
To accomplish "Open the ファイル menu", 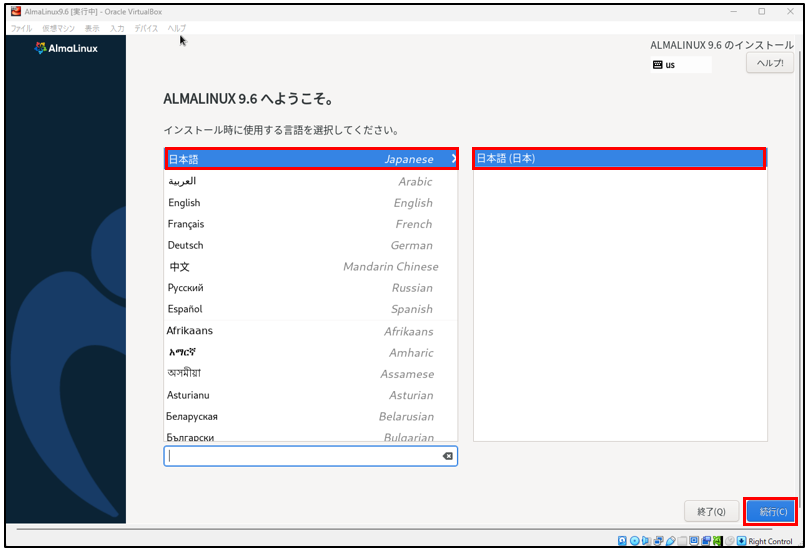I will click(21, 28).
